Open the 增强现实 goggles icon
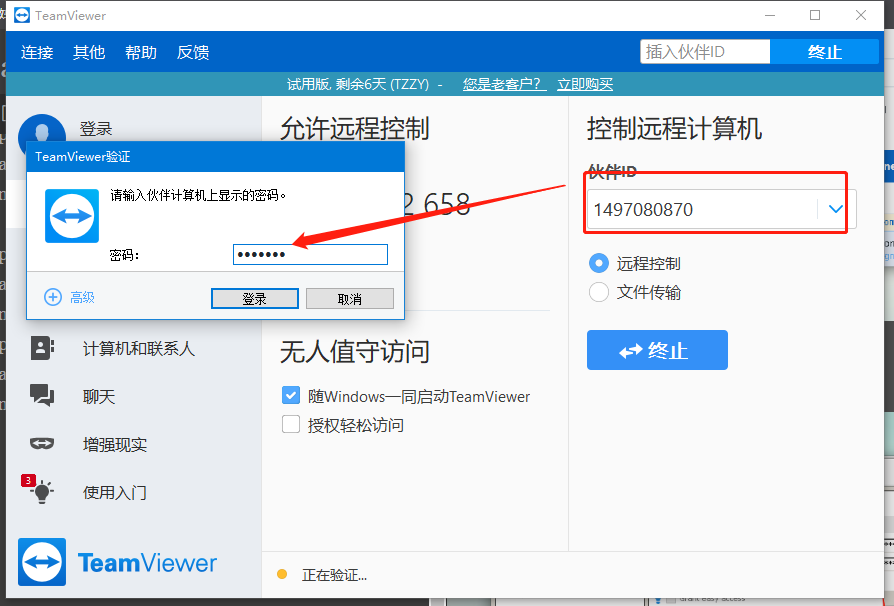894x606 pixels. (42, 444)
